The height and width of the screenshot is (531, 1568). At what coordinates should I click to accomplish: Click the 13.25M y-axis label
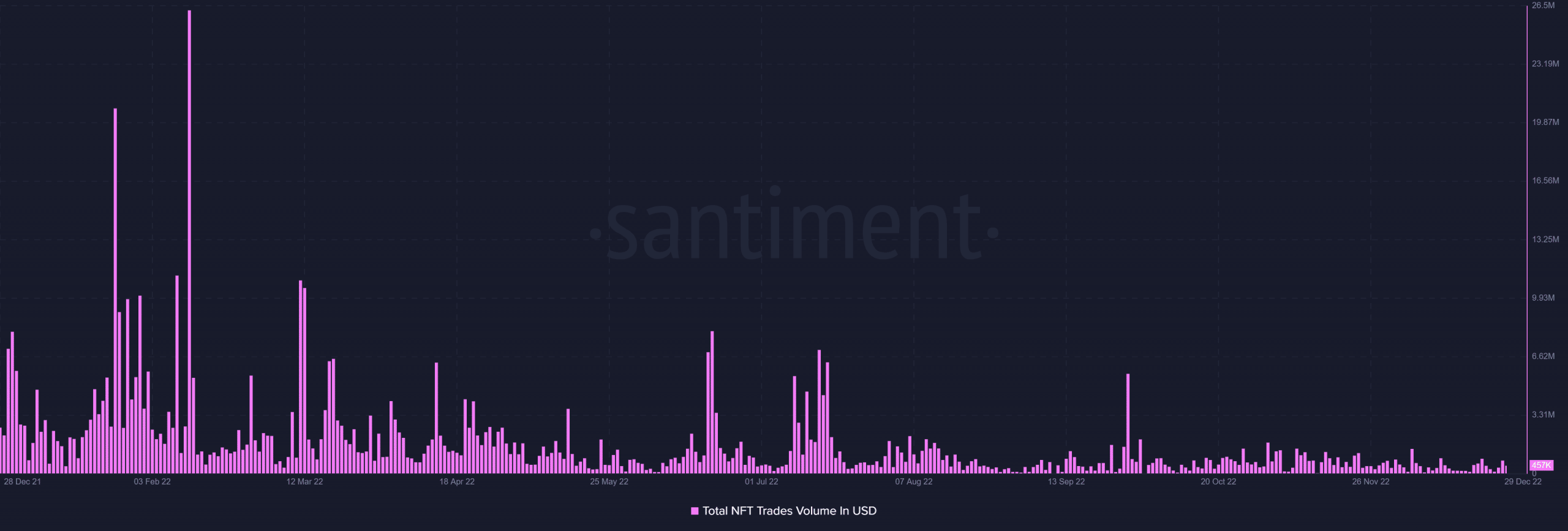1545,239
